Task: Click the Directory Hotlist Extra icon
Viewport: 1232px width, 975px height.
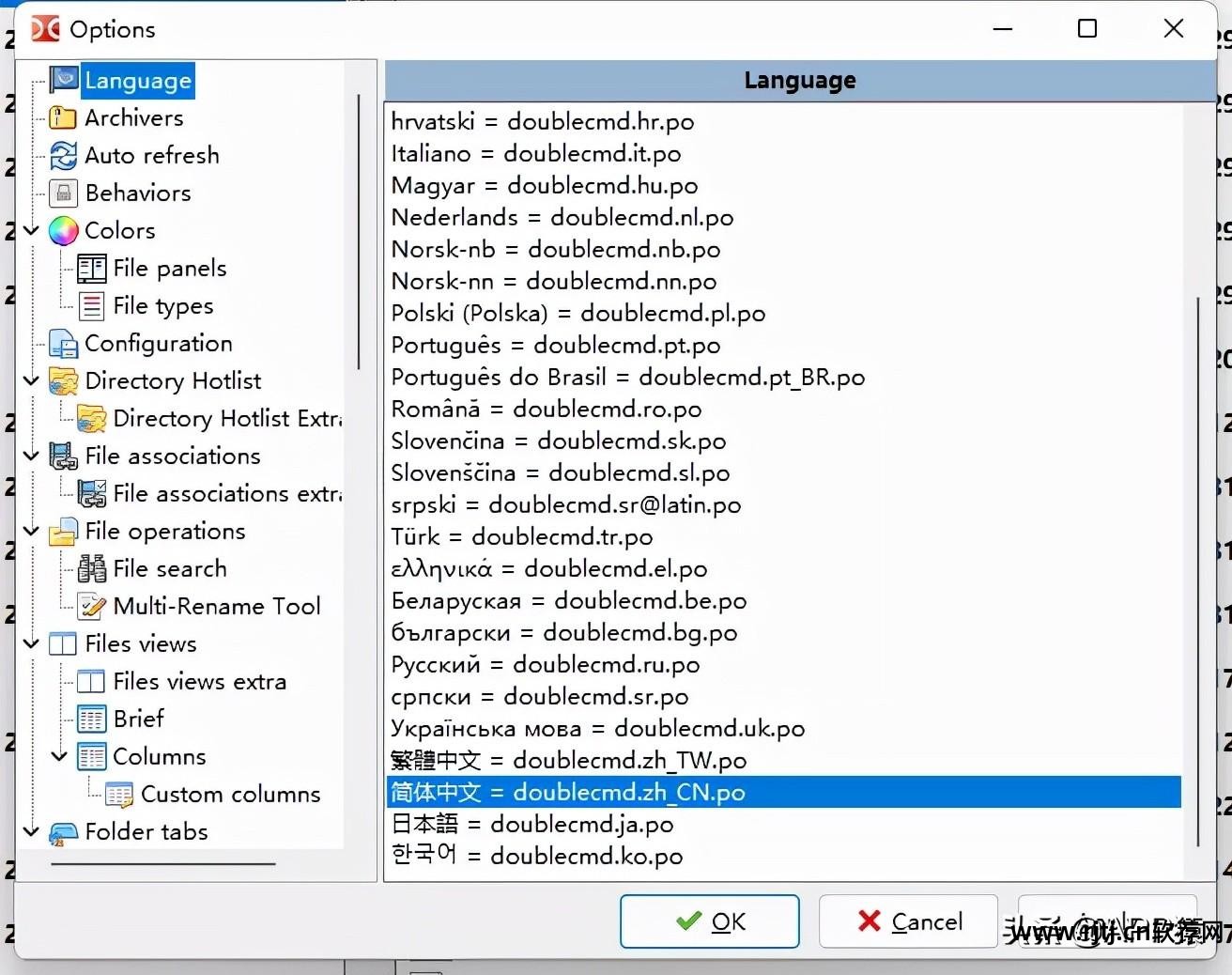Action: (91, 418)
